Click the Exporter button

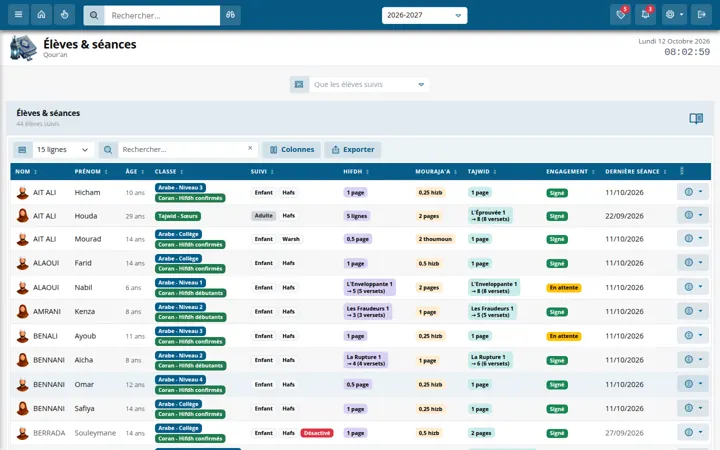pos(353,150)
